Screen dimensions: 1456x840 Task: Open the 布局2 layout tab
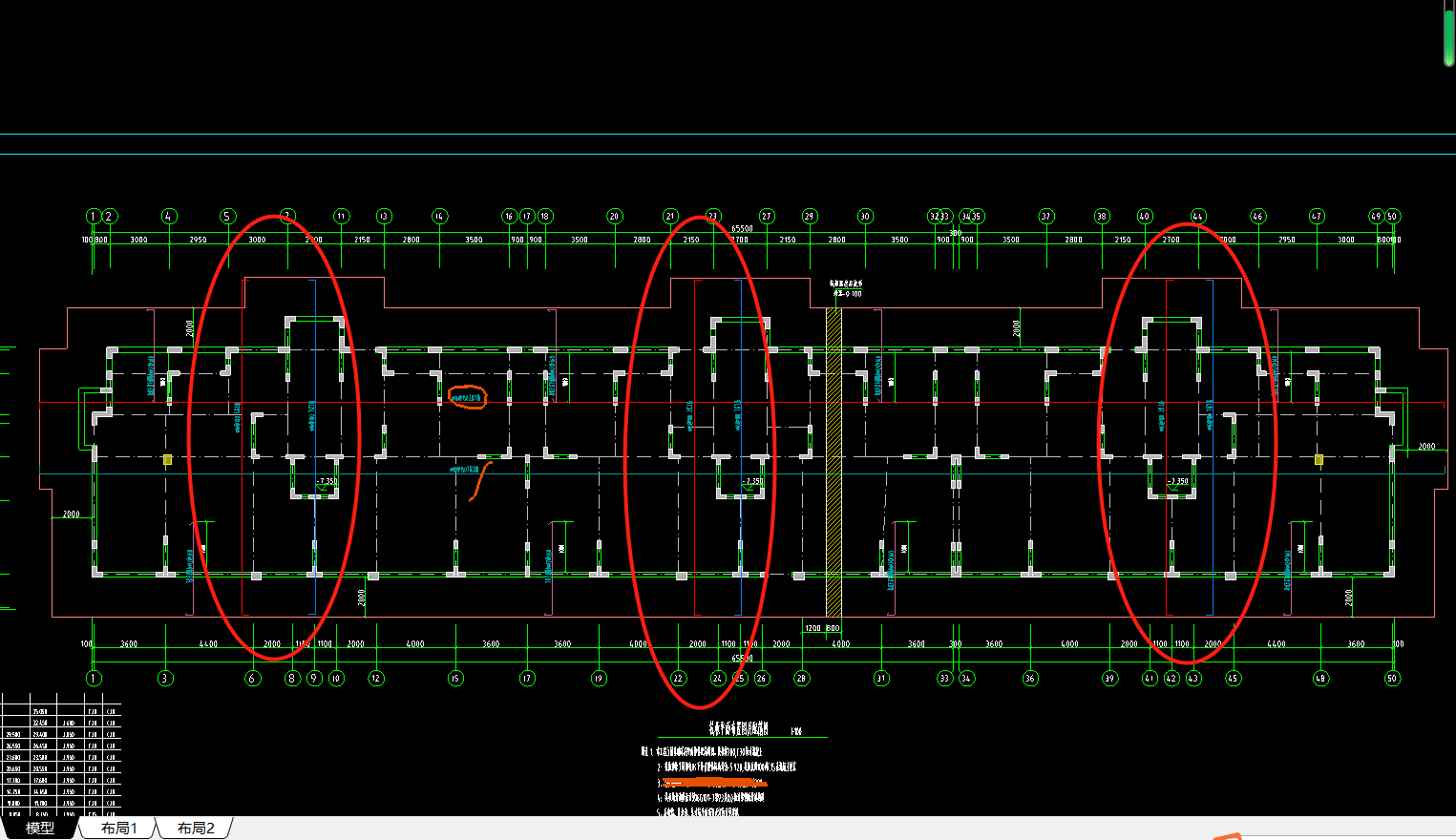(x=196, y=829)
